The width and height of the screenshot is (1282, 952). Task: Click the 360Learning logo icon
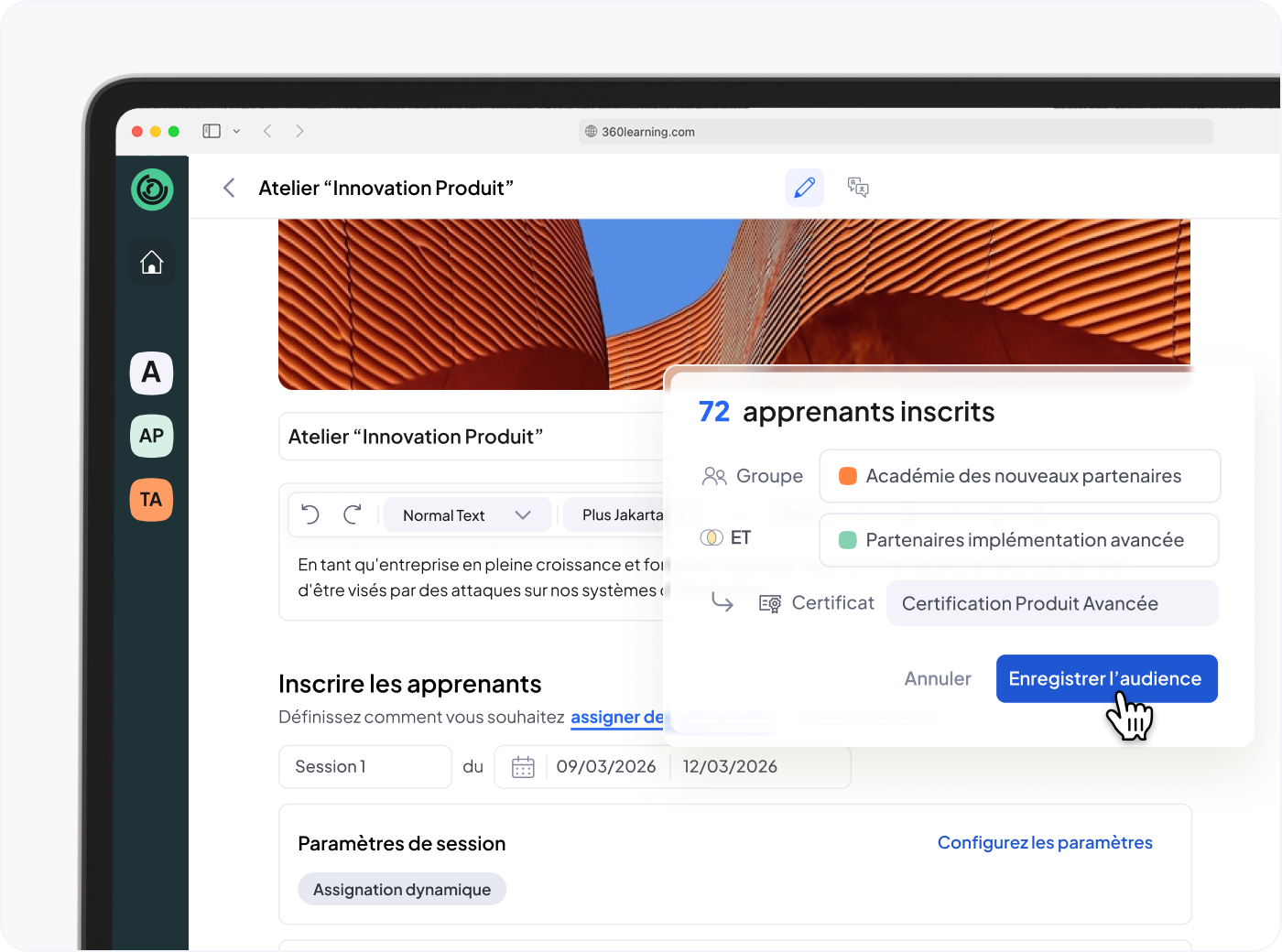point(152,189)
